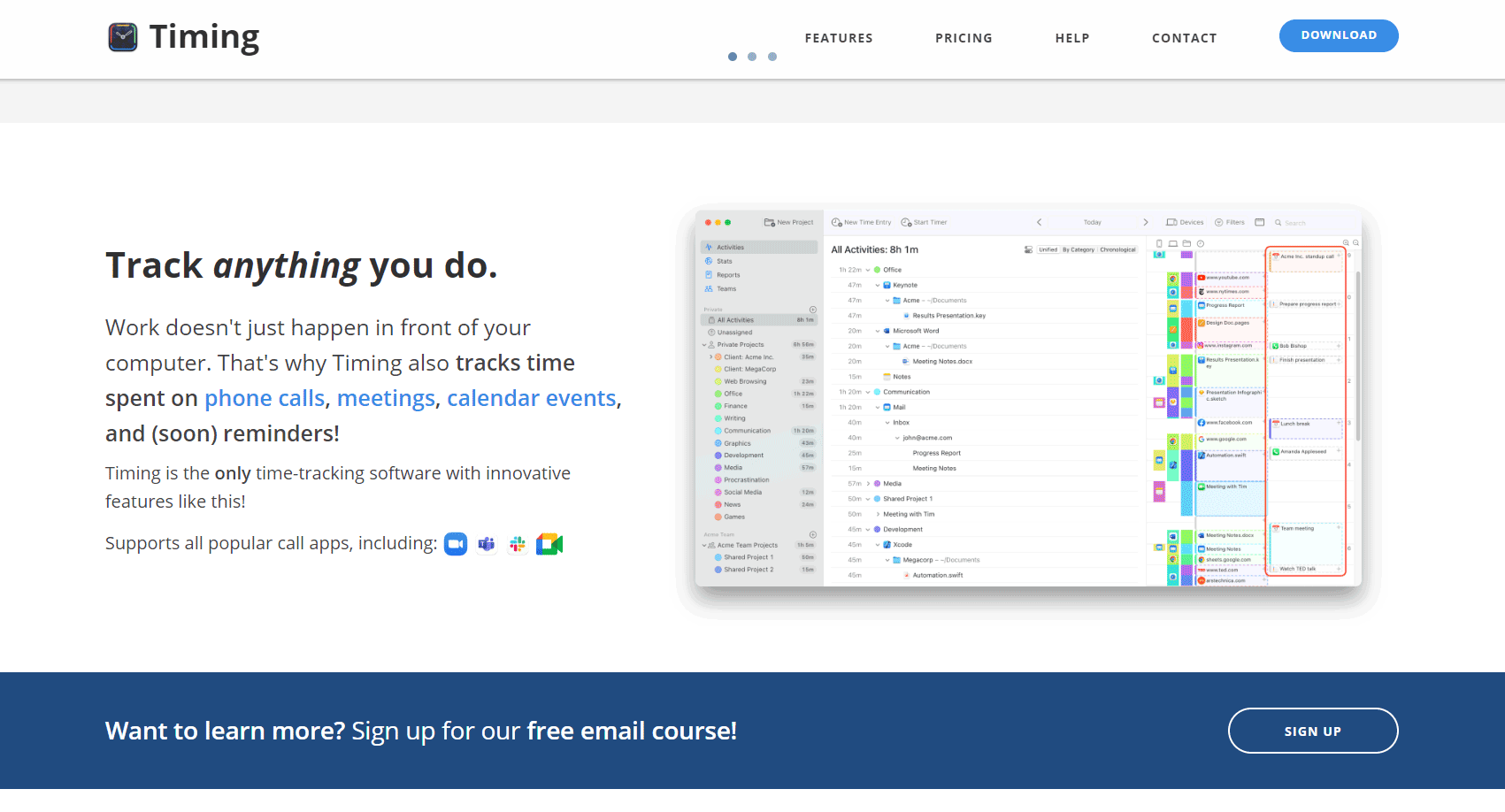The width and height of the screenshot is (1505, 812).
Task: Follow the 'phone calls' link
Action: click(x=265, y=398)
